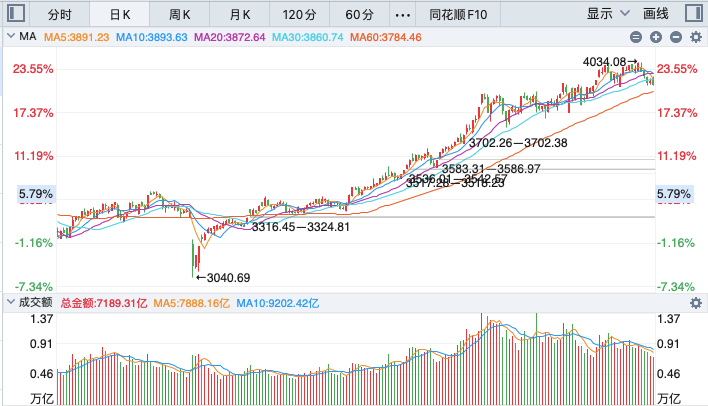
Task: Select the 月K monthly chart tab
Action: click(x=240, y=14)
